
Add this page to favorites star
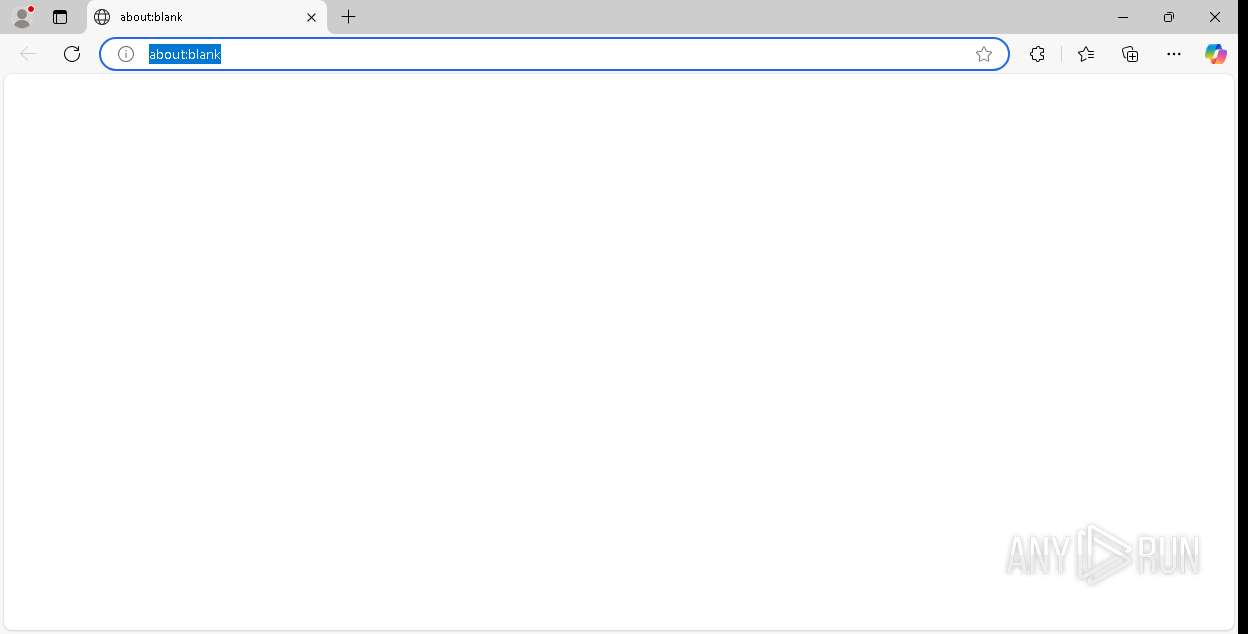point(984,54)
